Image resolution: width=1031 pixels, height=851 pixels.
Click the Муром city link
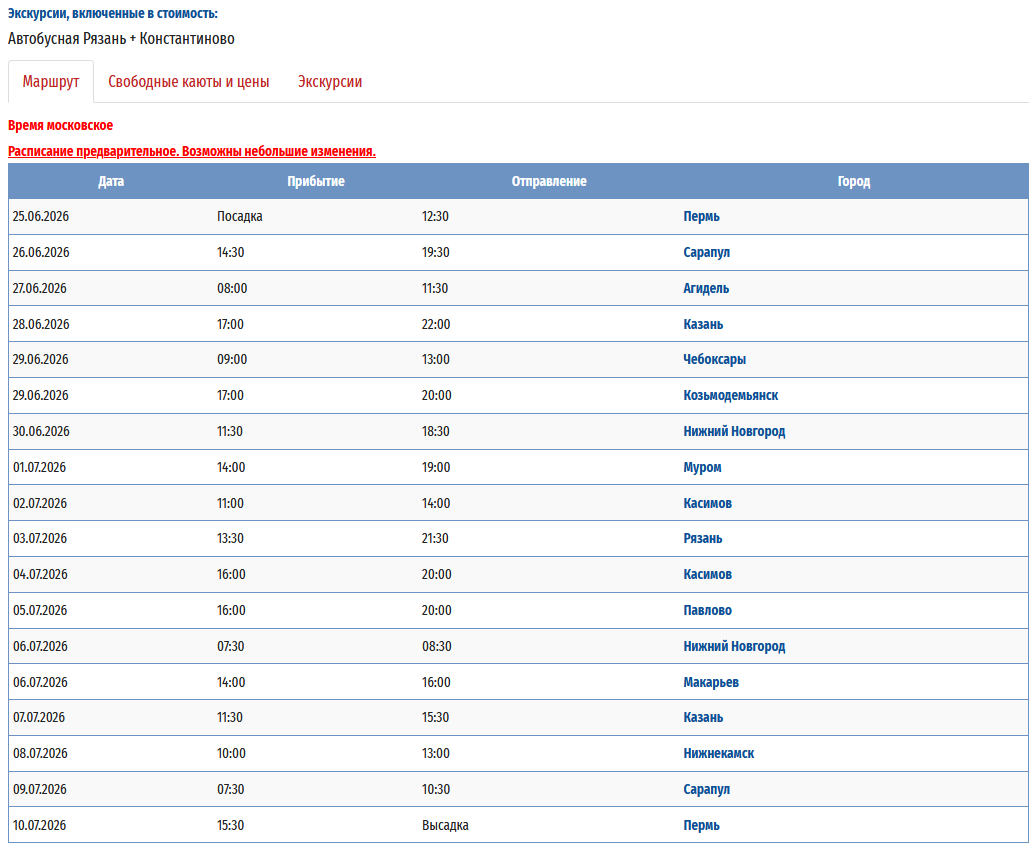[x=702, y=468]
